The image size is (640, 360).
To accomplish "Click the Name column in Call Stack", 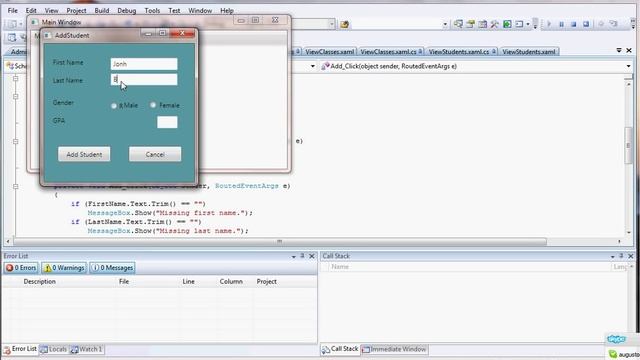I will click(x=340, y=267).
